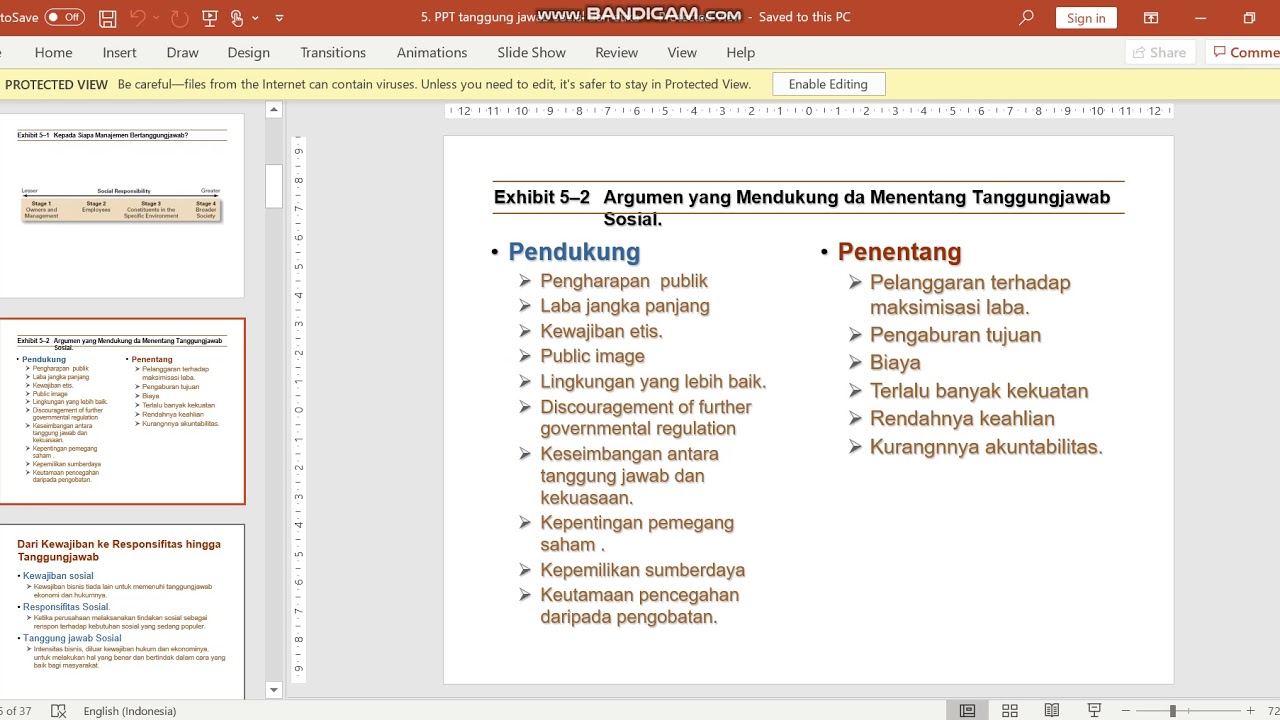Open the Slide Show tab

point(532,52)
